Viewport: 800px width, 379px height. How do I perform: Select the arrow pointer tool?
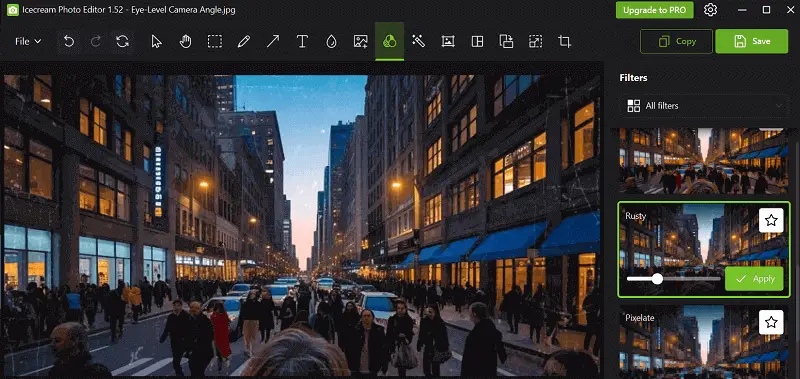(x=157, y=41)
